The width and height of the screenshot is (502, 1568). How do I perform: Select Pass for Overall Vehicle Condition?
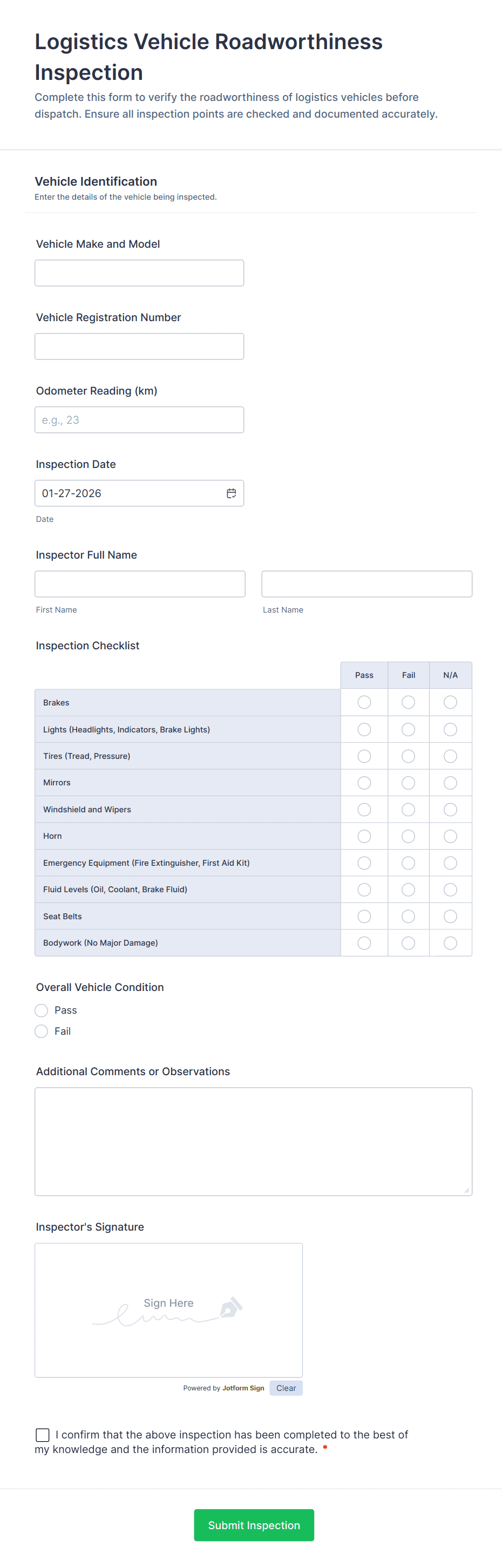(x=41, y=1010)
